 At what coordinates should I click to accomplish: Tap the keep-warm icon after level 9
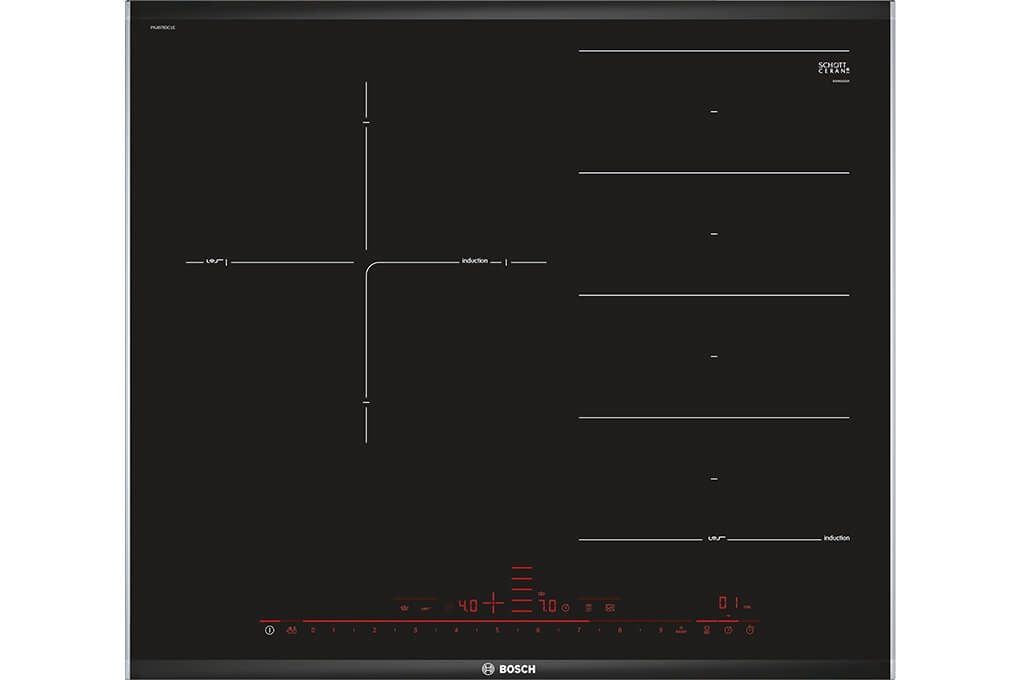pyautogui.click(x=681, y=630)
